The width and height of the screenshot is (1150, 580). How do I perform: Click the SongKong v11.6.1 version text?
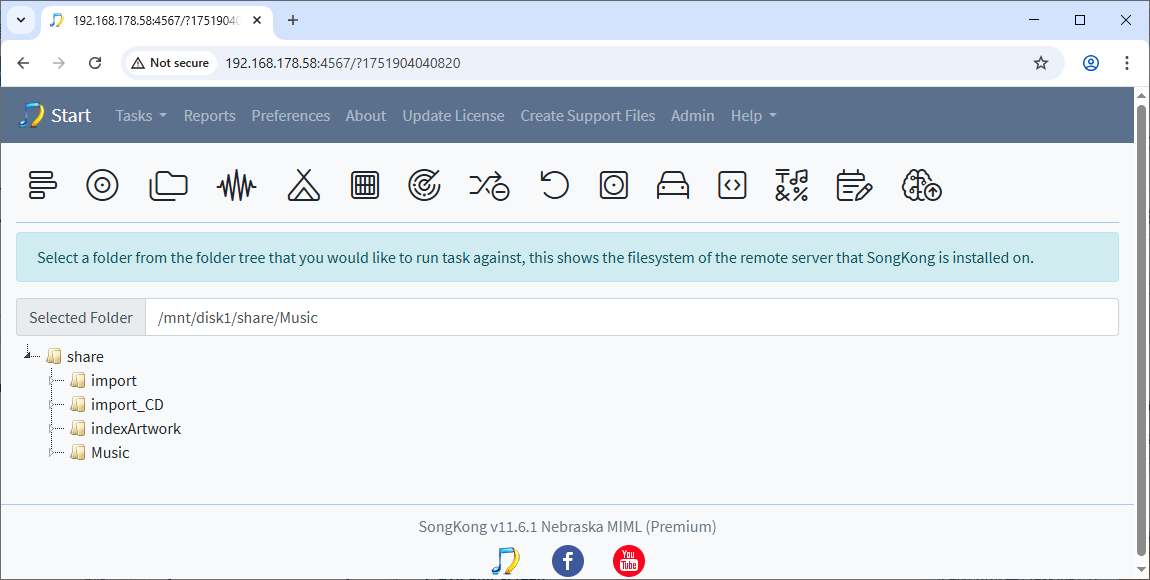pyautogui.click(x=567, y=526)
